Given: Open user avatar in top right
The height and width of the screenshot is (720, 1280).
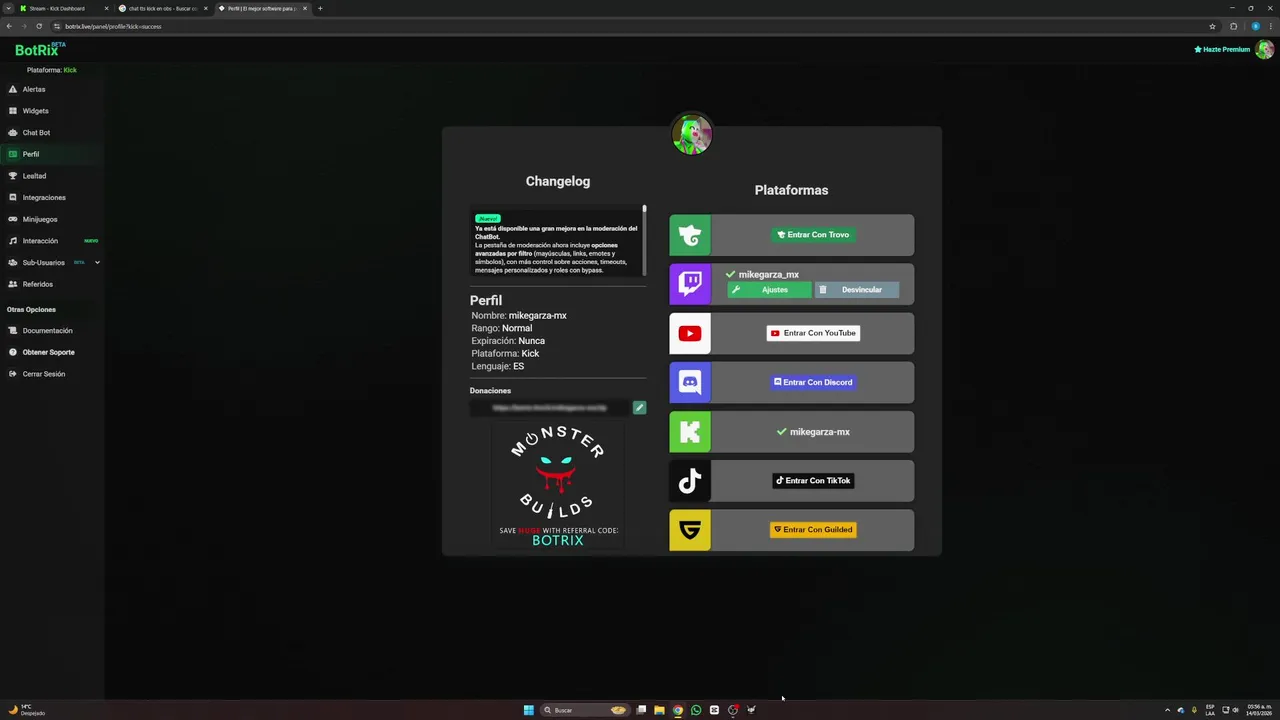Looking at the screenshot, I should pyautogui.click(x=1264, y=49).
